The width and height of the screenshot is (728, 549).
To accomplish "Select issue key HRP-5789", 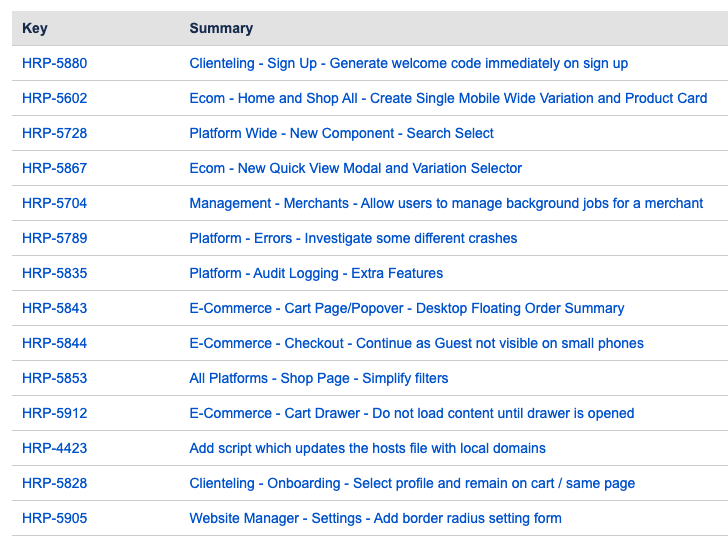I will [x=54, y=238].
